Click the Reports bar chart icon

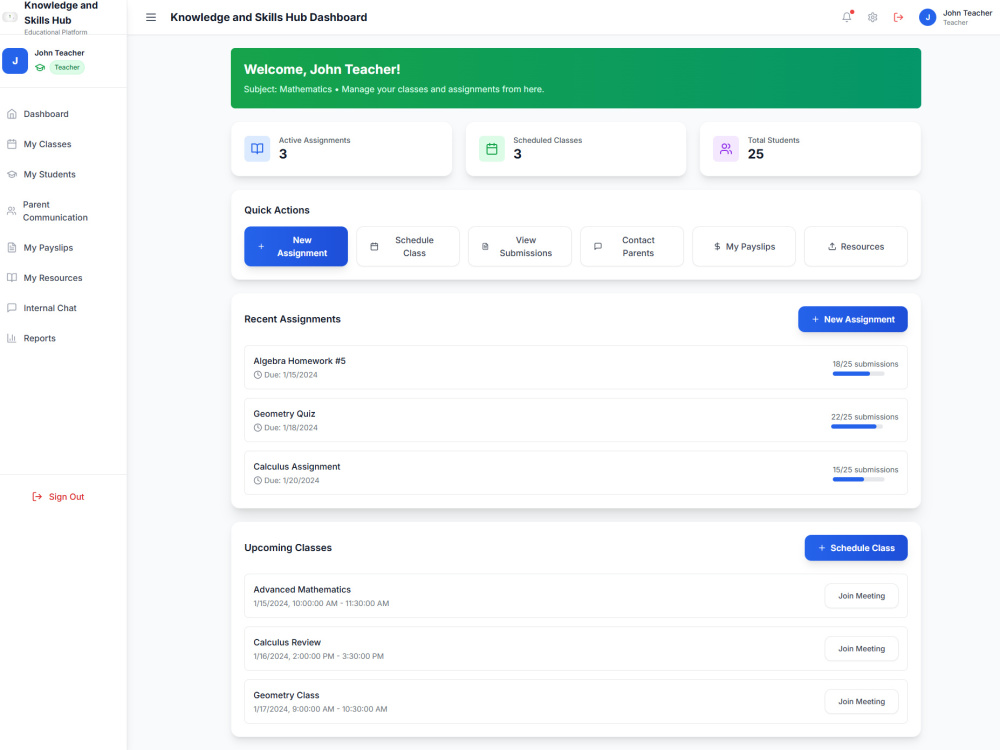coord(11,338)
